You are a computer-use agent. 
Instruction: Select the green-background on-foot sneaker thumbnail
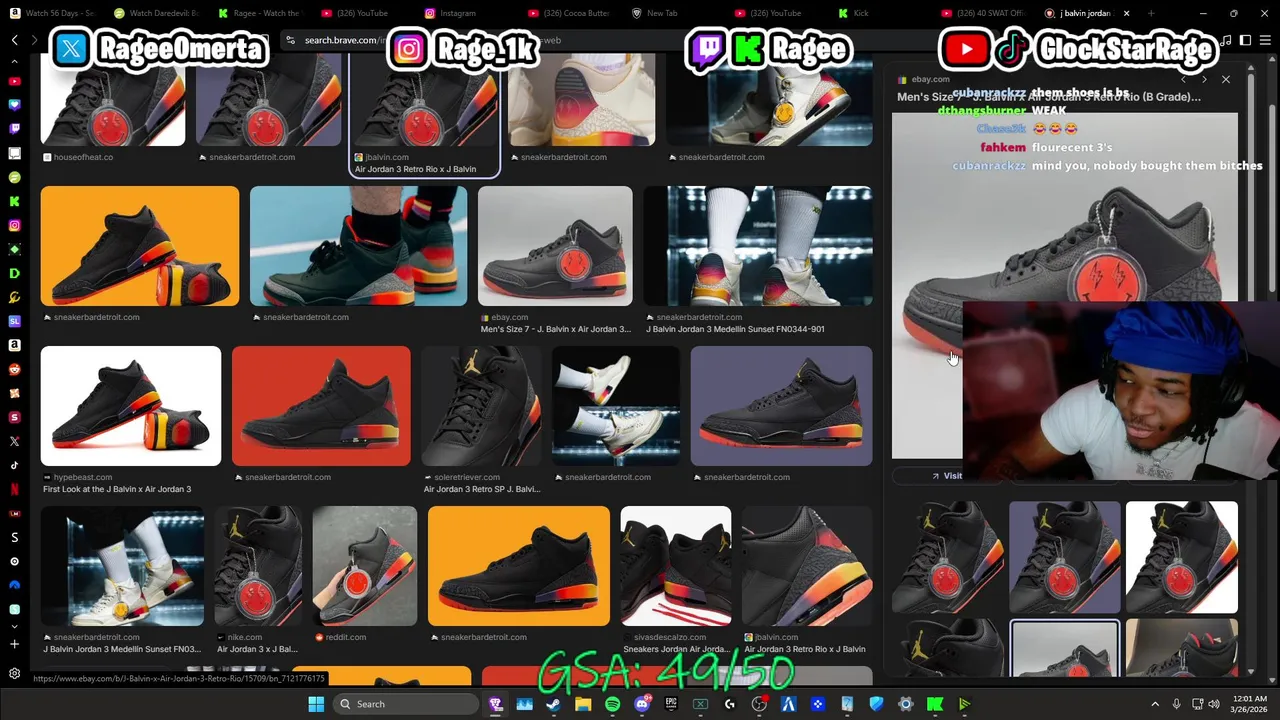point(358,246)
